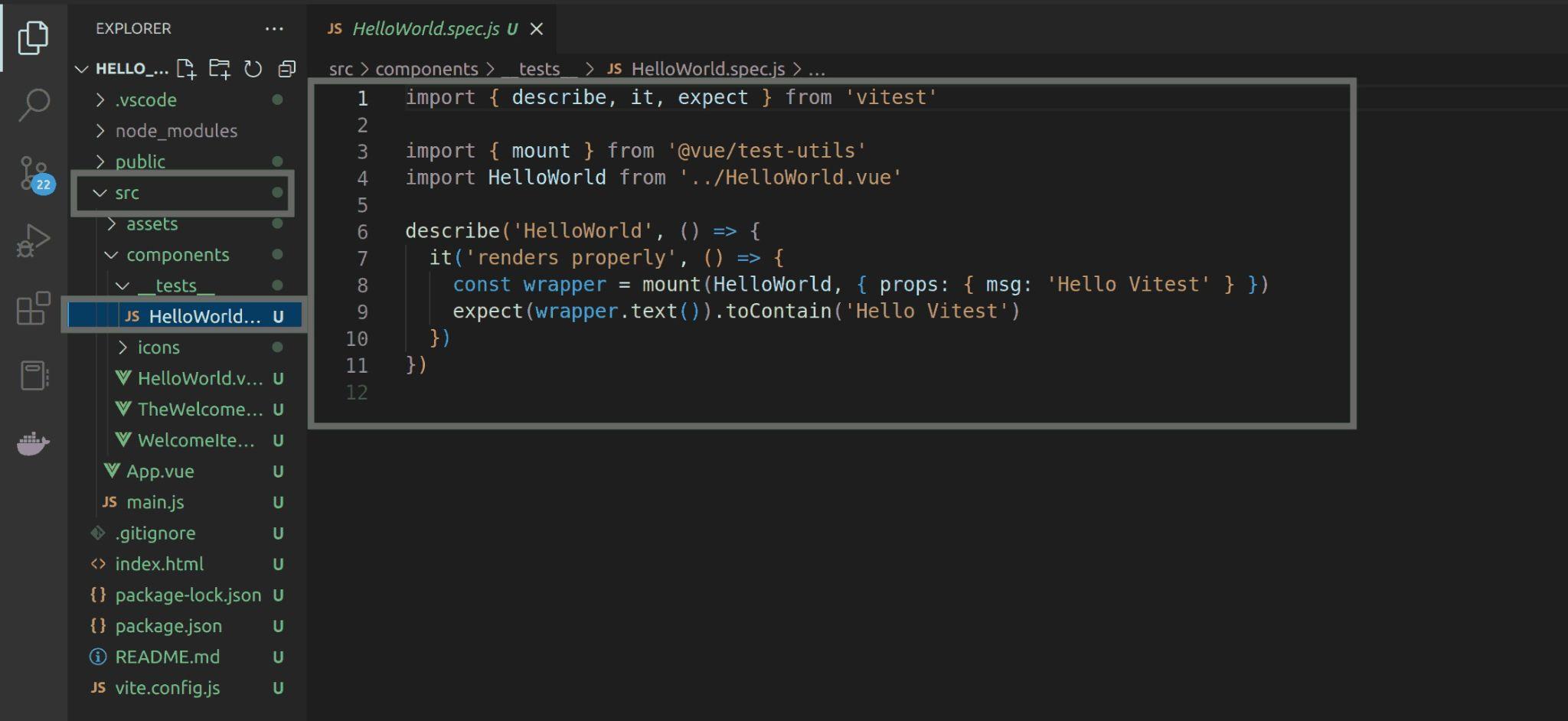Expand the icons folder
Viewport: 1568px width, 721px height.
click(x=158, y=347)
